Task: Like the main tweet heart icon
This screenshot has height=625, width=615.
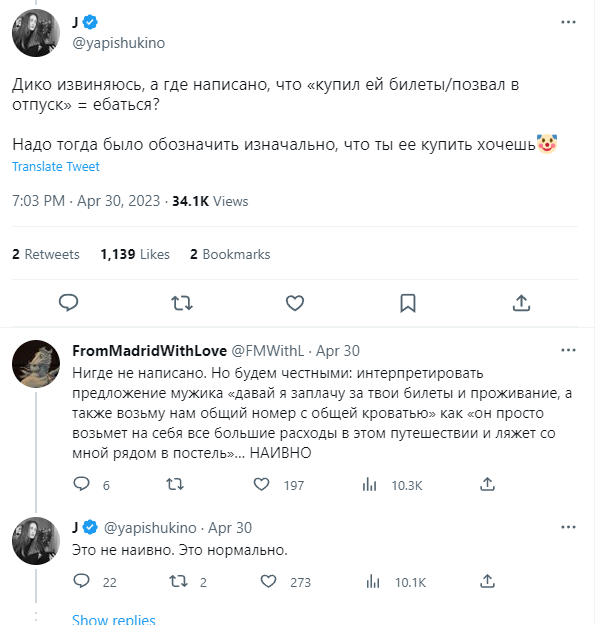Action: pyautogui.click(x=295, y=302)
